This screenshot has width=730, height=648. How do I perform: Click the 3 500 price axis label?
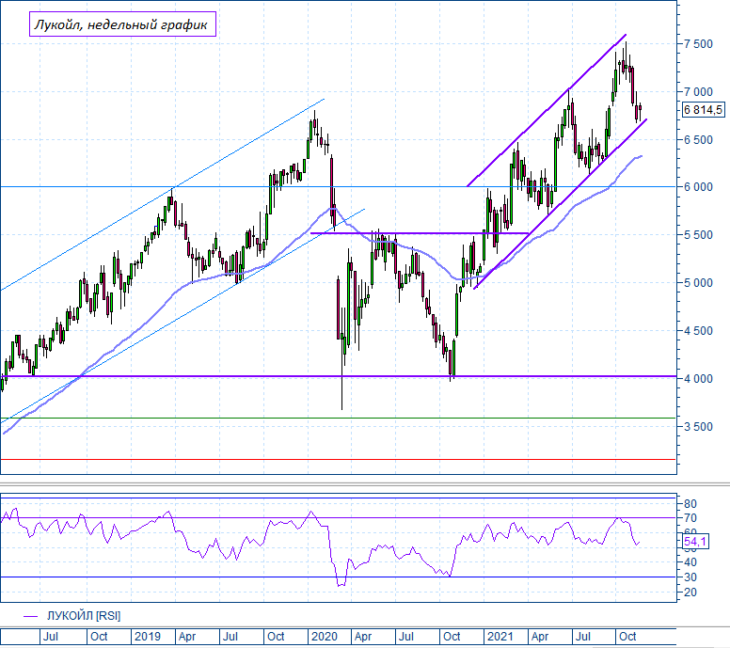click(x=698, y=427)
